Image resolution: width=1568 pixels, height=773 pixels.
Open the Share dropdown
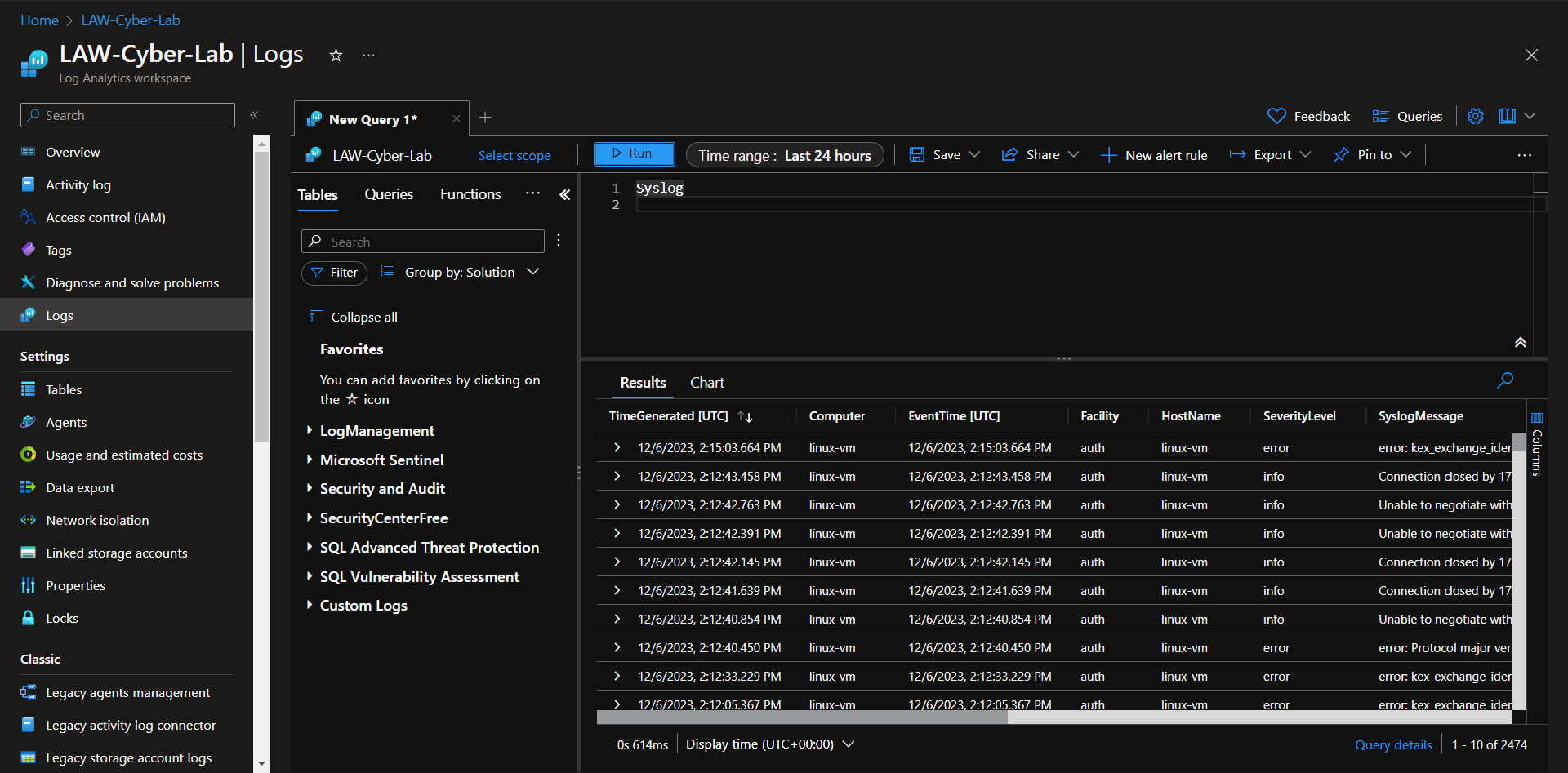[1073, 154]
